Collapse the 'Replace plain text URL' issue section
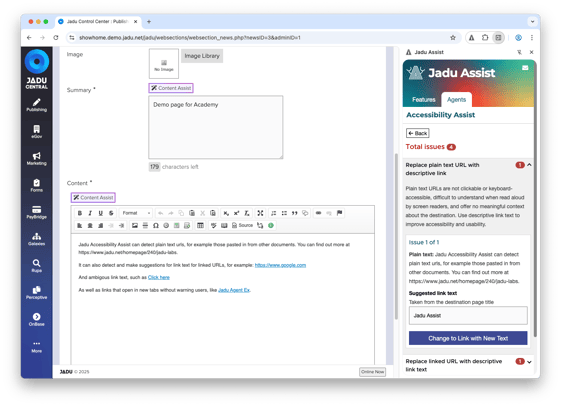Screen dimensions: 561x406 [x=529, y=165]
